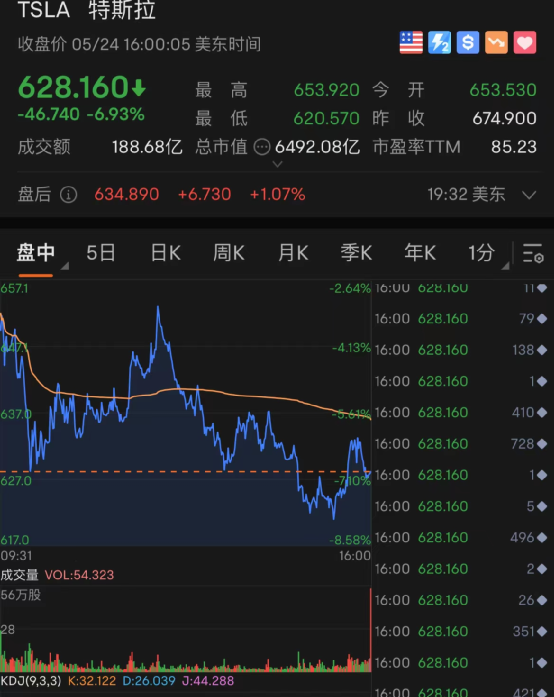Tap the J:44.288 indicator value
554x697 pixels.
pos(208,681)
